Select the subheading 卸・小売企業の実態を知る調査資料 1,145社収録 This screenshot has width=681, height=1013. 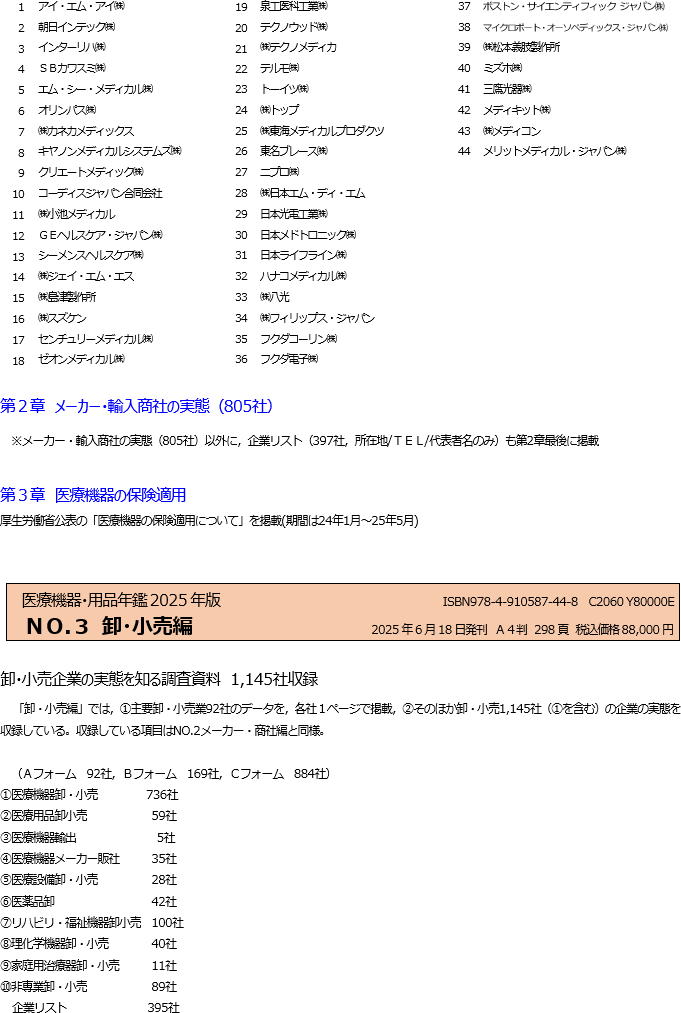tap(159, 679)
